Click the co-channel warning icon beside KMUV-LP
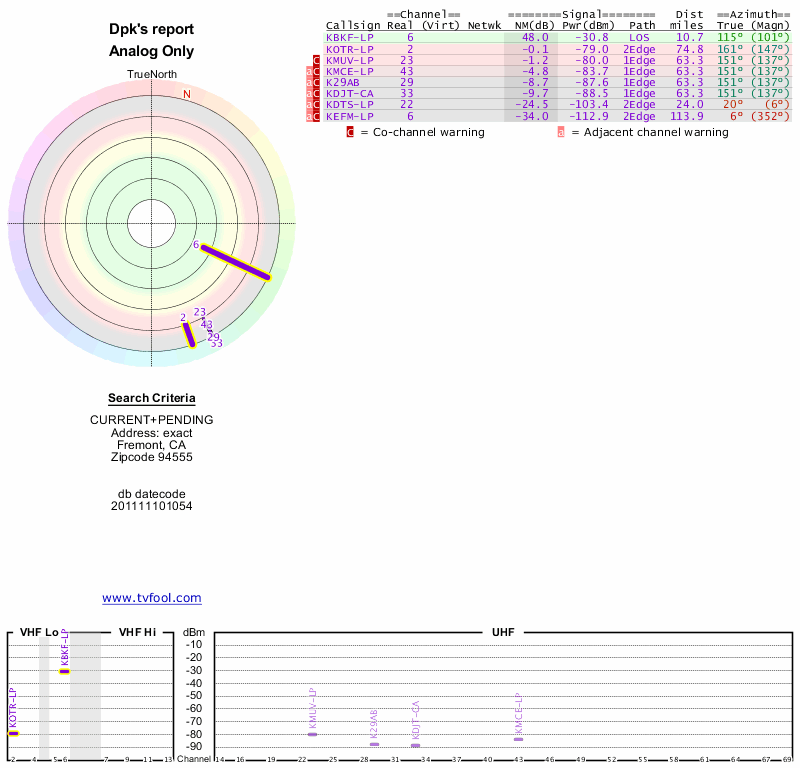Viewport: 800px width, 768px height. (317, 60)
